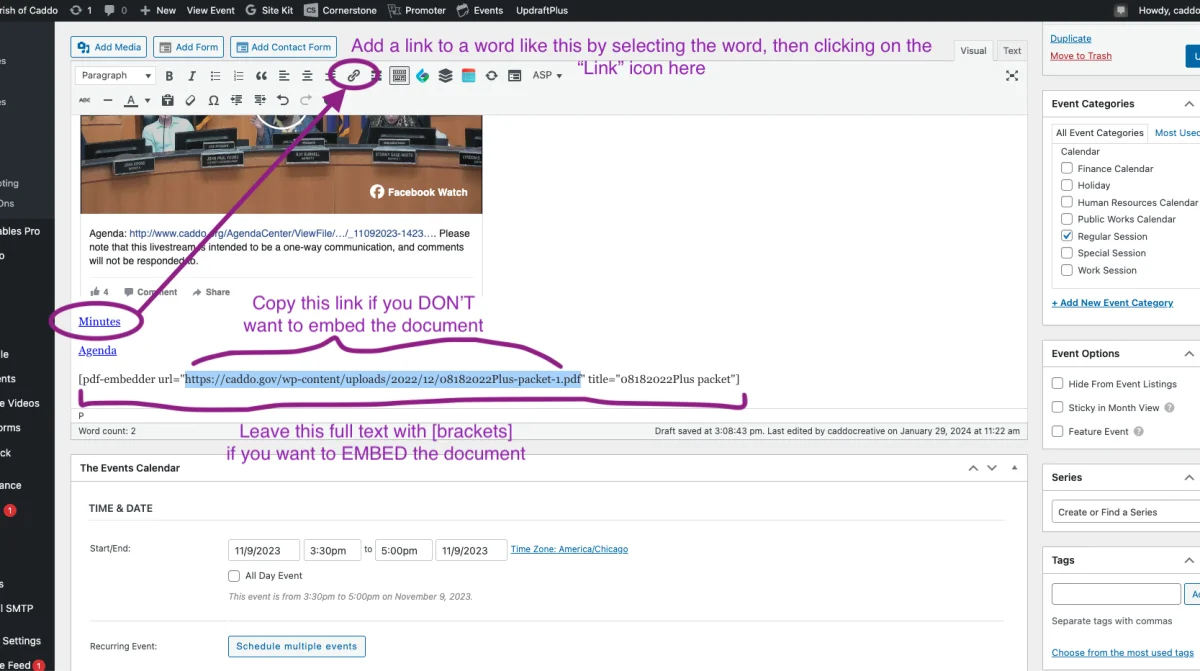Open the Create or Find a Series field
1200x671 pixels.
[1125, 512]
